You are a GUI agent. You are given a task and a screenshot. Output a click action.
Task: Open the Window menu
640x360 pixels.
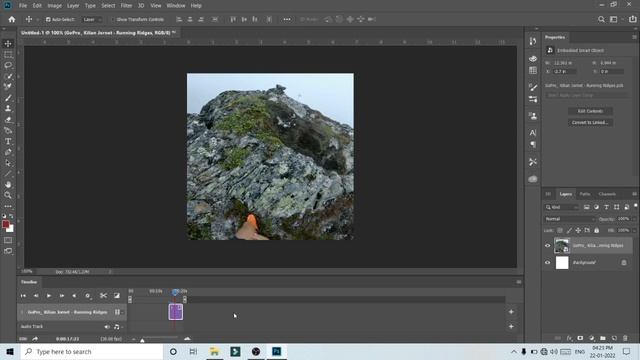[x=176, y=6]
